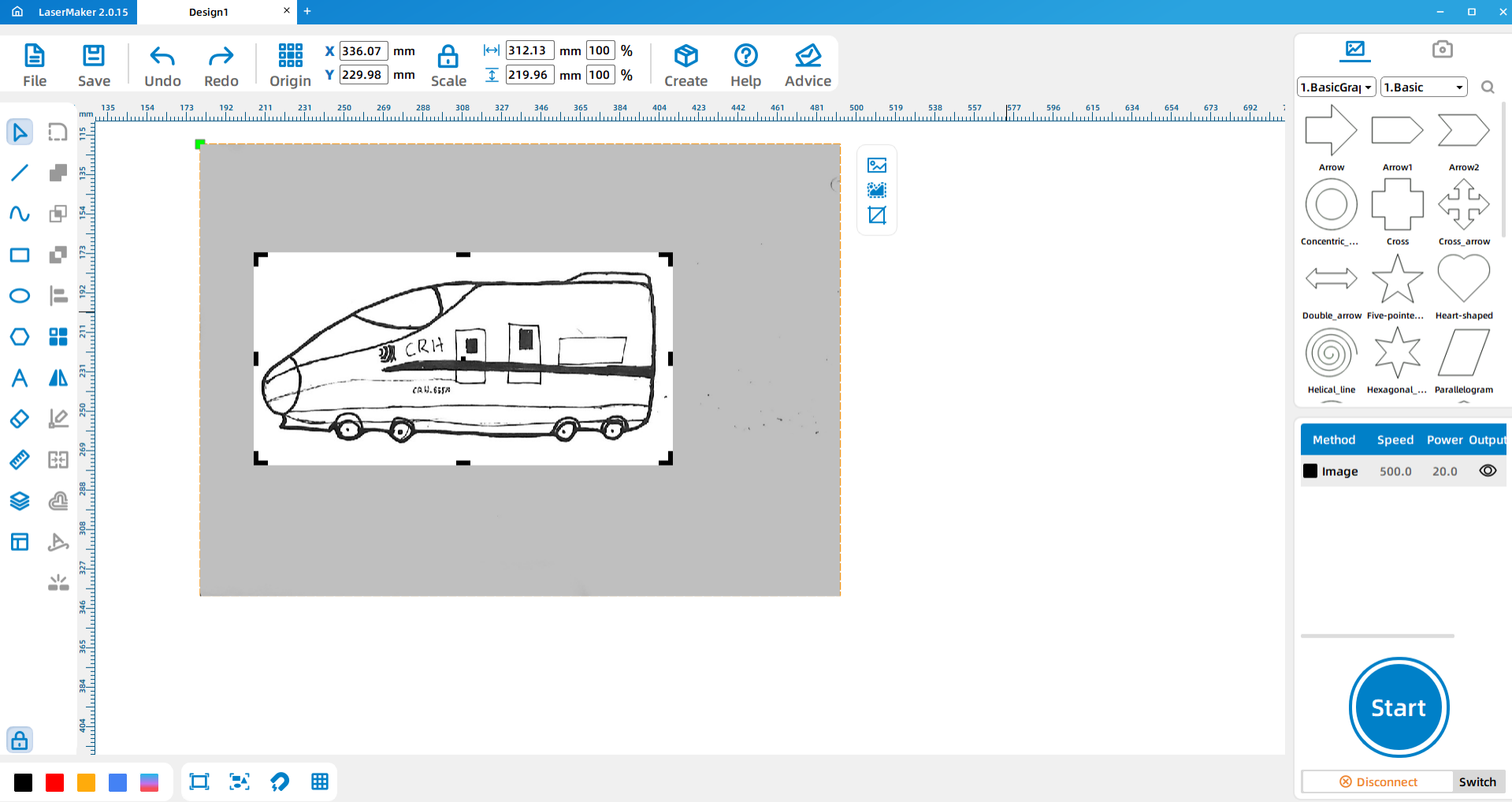This screenshot has height=802, width=1512.
Task: Edit the height value 219.96
Action: [529, 75]
